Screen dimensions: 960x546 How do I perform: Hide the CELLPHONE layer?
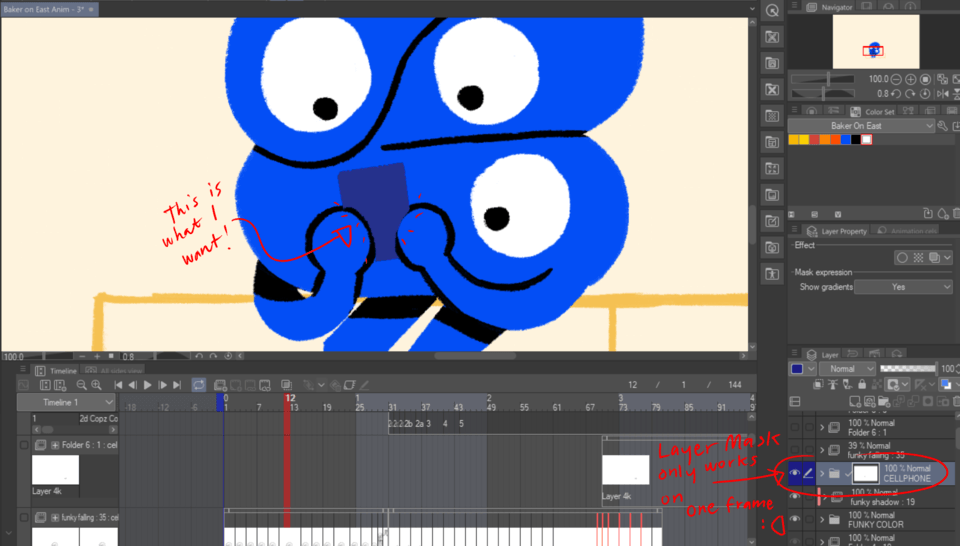(x=795, y=473)
